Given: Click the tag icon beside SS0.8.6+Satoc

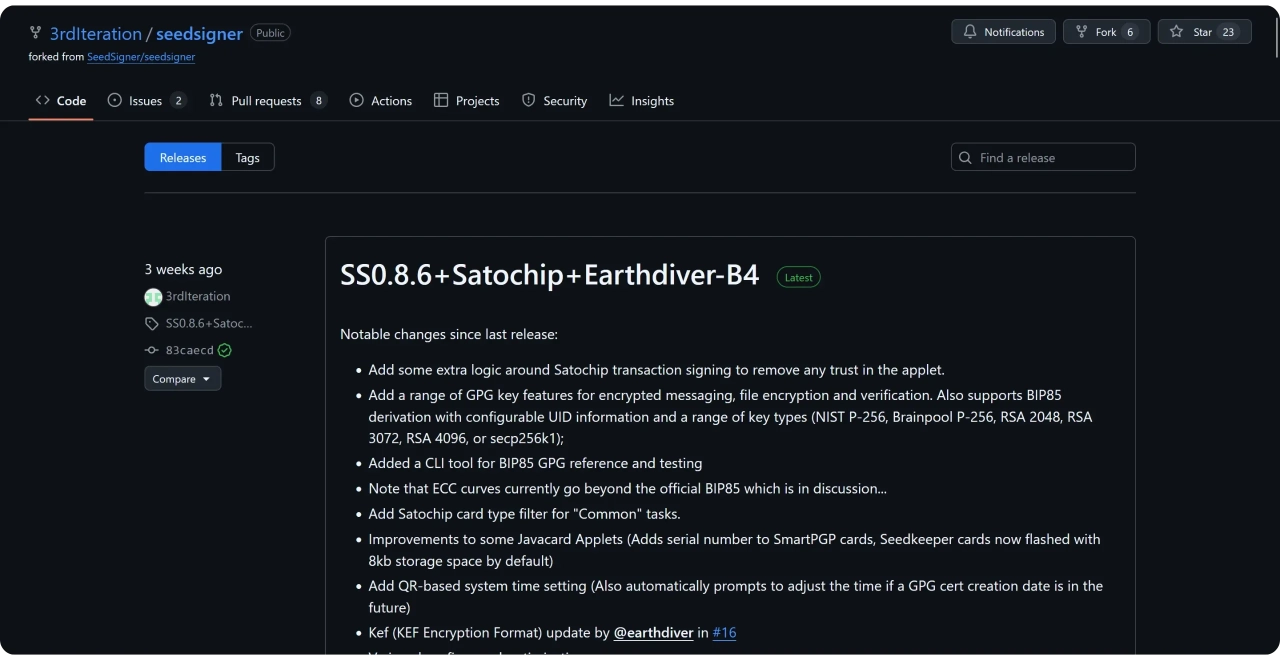Looking at the screenshot, I should [152, 324].
